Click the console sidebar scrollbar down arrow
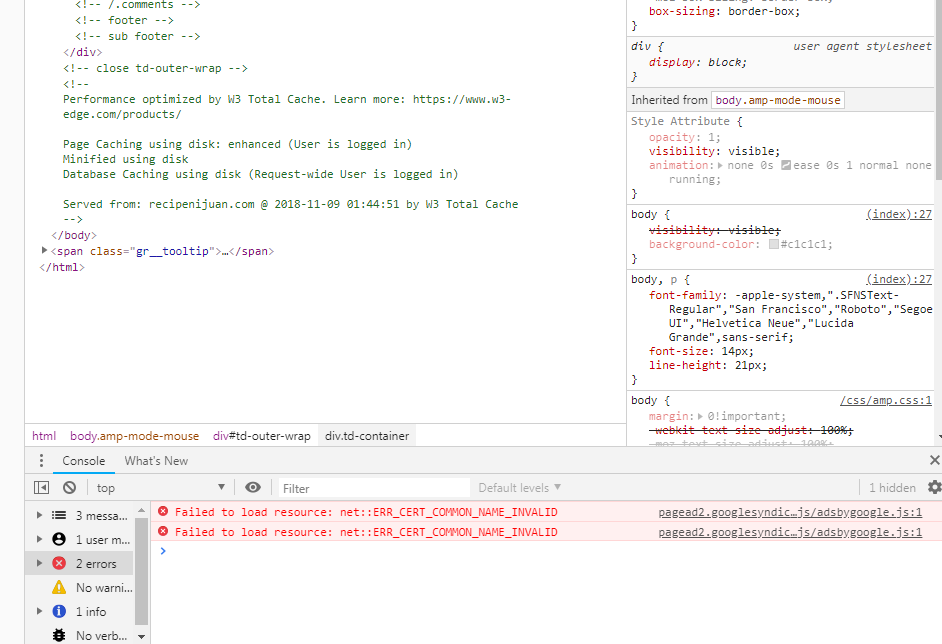The width and height of the screenshot is (942, 644). click(141, 636)
